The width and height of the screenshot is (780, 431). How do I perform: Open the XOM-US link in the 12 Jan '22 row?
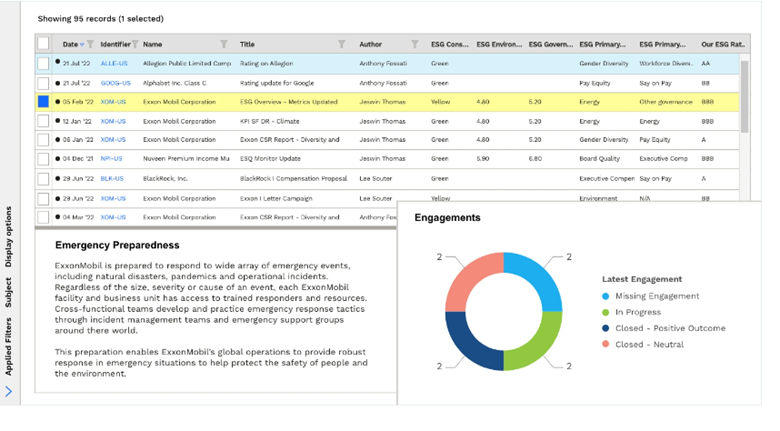click(x=113, y=121)
